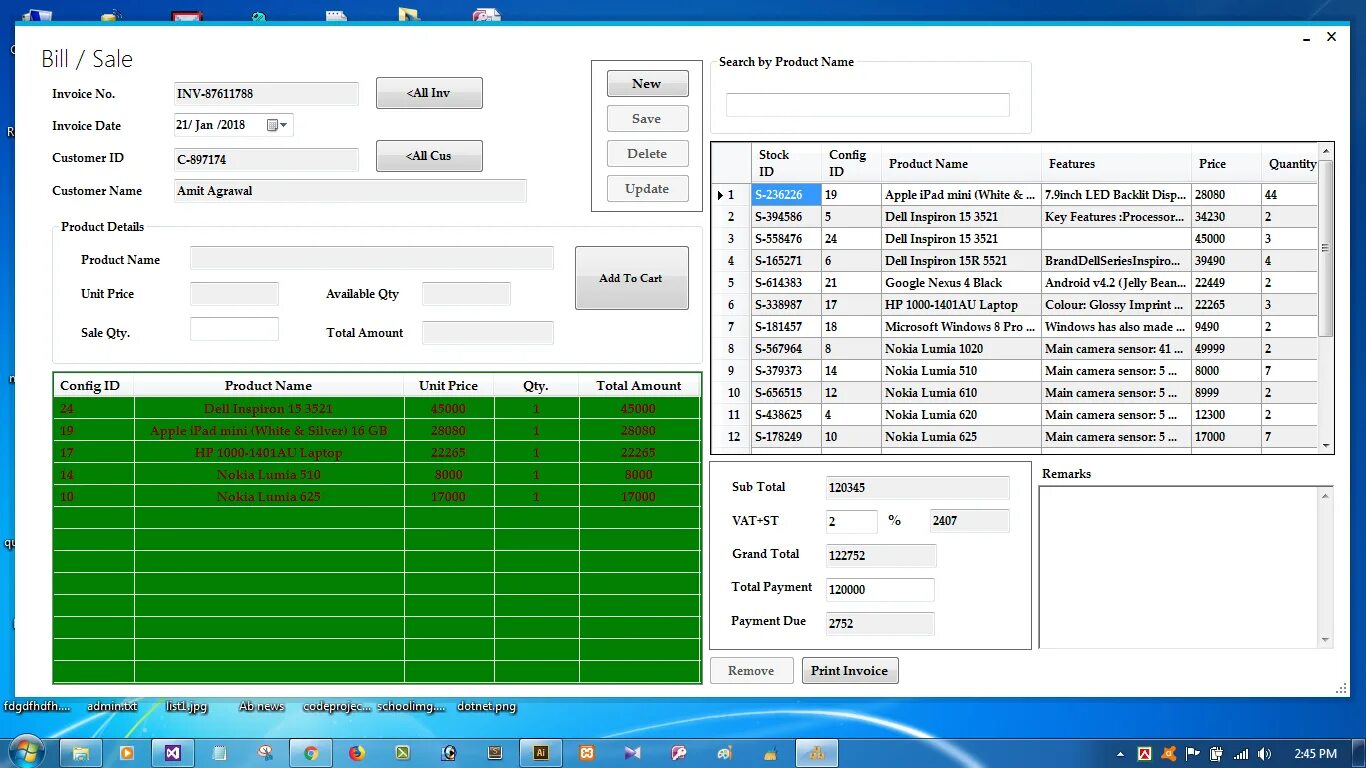Select cart row Nokia Lumia 625
Viewport: 1366px width, 768px height.
[x=377, y=496]
